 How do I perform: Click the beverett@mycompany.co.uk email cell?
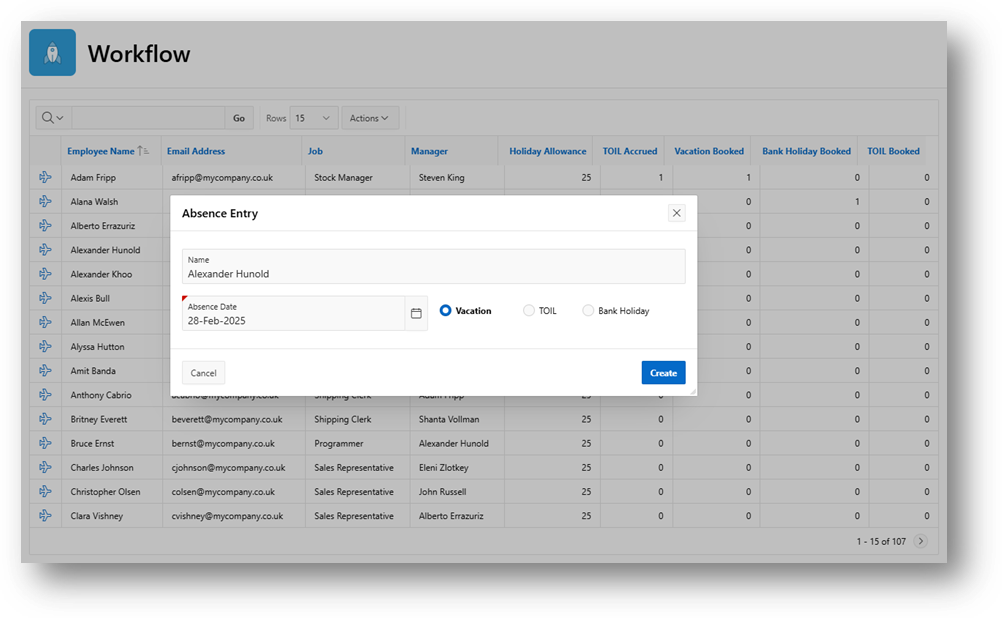[227, 419]
